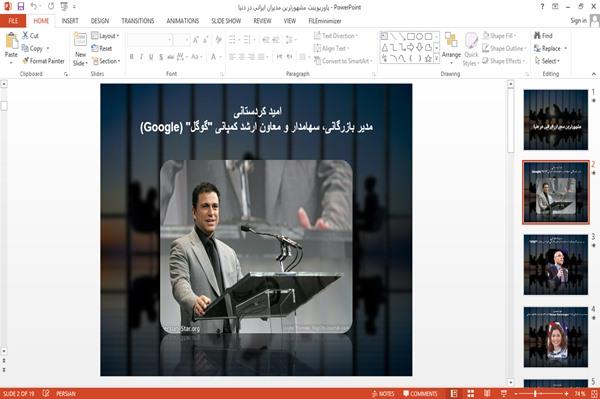Open the Shape Effects dropdown
Image resolution: width=600 pixels, height=399 pixels.
[504, 61]
